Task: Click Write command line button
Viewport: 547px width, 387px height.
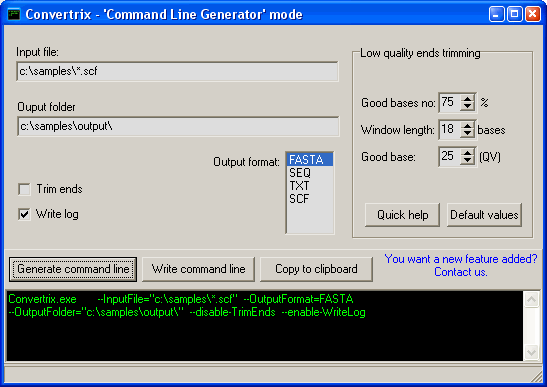Action: 198,269
